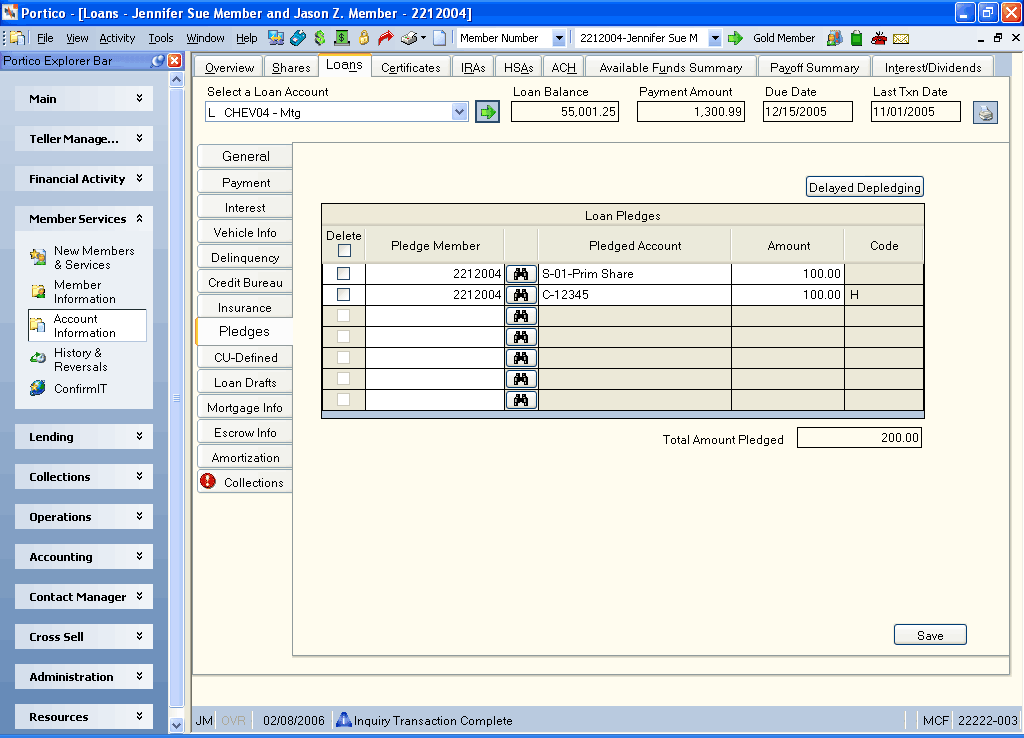1024x738 pixels.
Task: Open the Select a Loan Account dropdown
Action: 460,112
